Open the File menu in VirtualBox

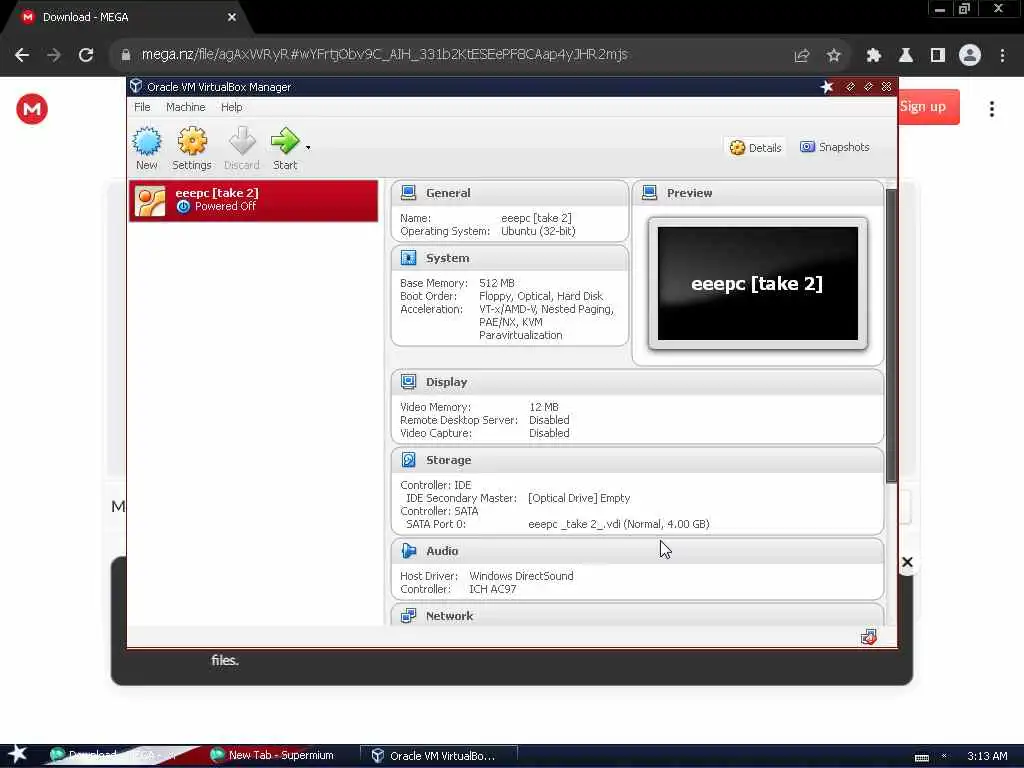142,107
